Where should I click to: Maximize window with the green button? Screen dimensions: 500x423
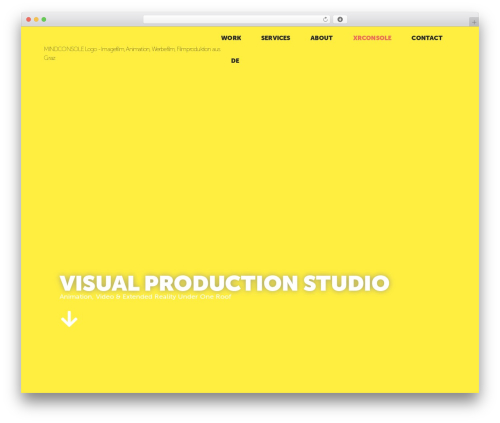44,19
